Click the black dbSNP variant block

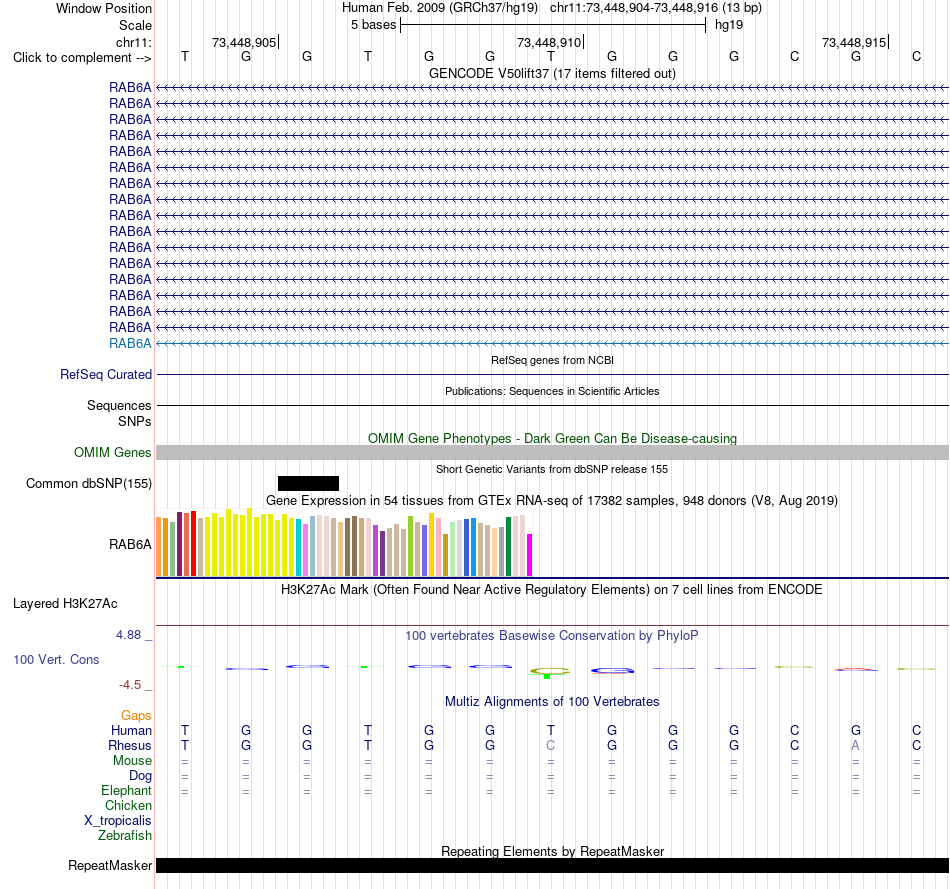(308, 484)
